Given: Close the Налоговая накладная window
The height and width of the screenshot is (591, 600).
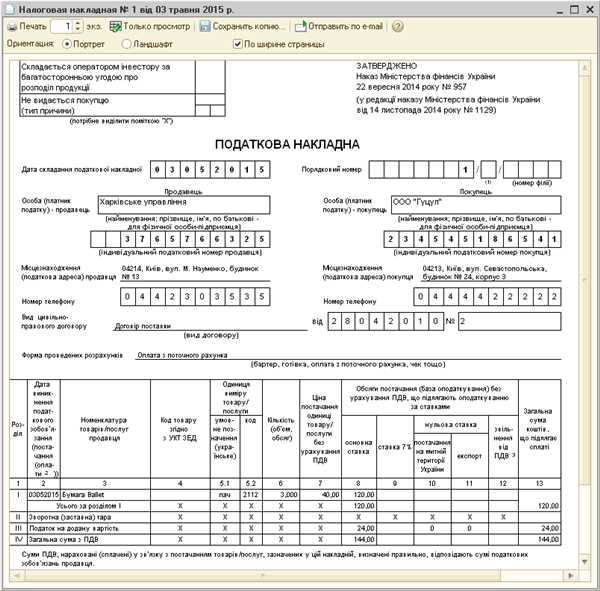Looking at the screenshot, I should click(590, 10).
